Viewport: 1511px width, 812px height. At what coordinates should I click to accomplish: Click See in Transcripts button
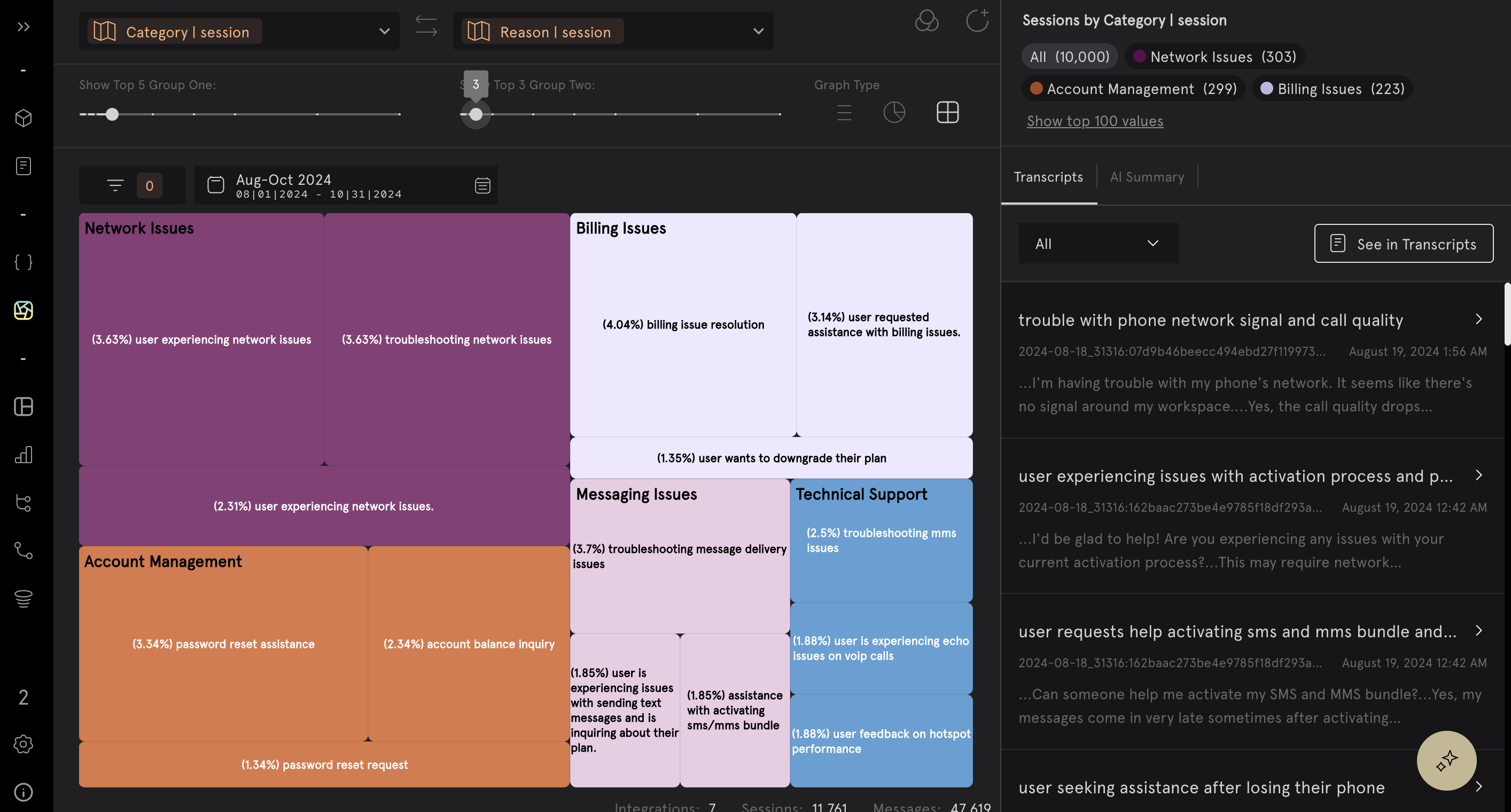point(1404,243)
